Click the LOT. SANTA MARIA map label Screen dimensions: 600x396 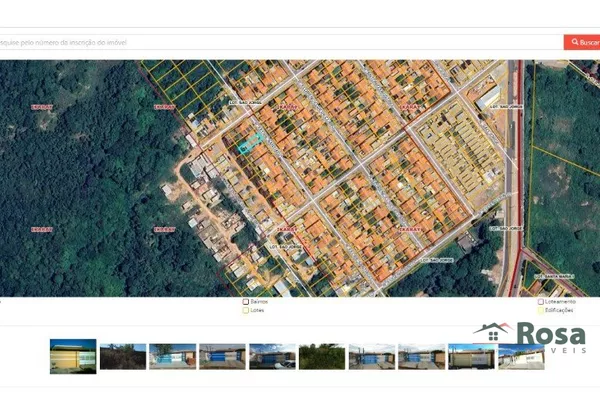coord(554,276)
